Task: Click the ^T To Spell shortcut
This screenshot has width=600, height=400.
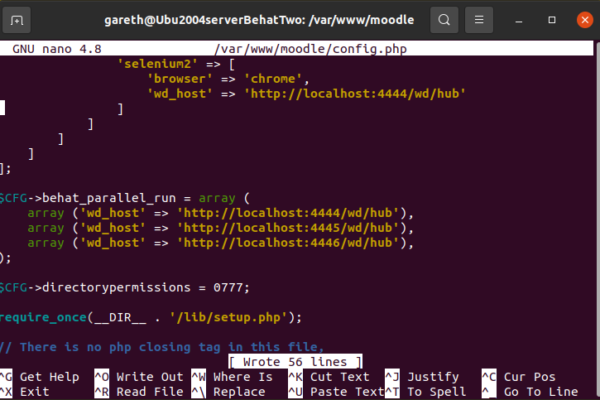Action: [426, 392]
